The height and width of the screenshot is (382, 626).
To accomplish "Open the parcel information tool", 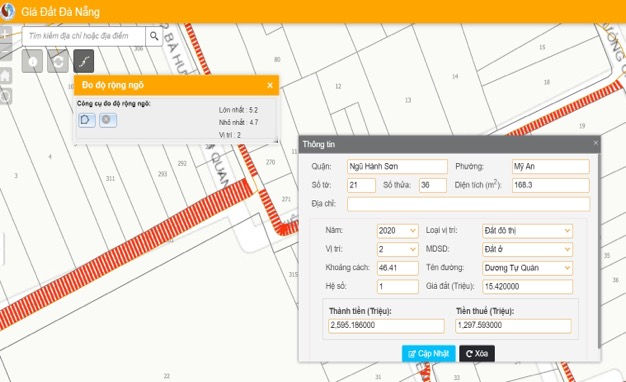I will tap(32, 61).
